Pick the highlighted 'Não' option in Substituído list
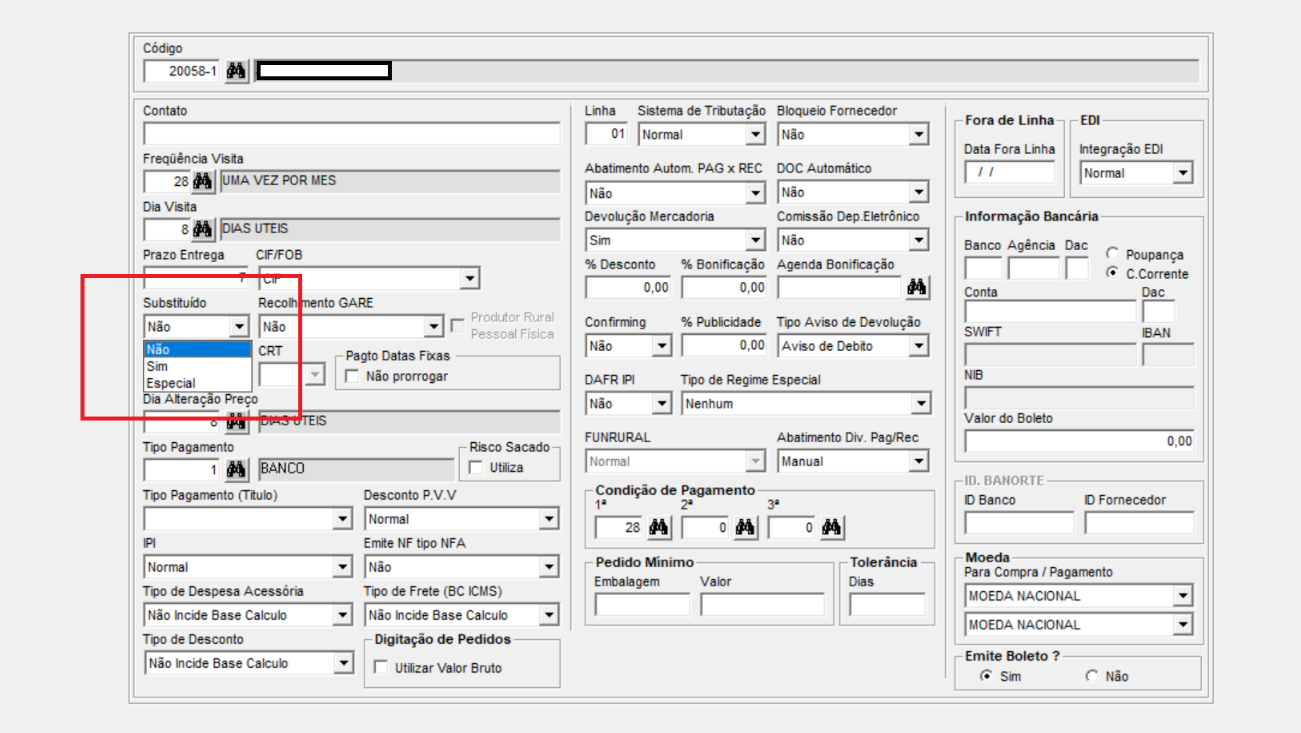Screen dimensions: 1301x733 [x=198, y=350]
